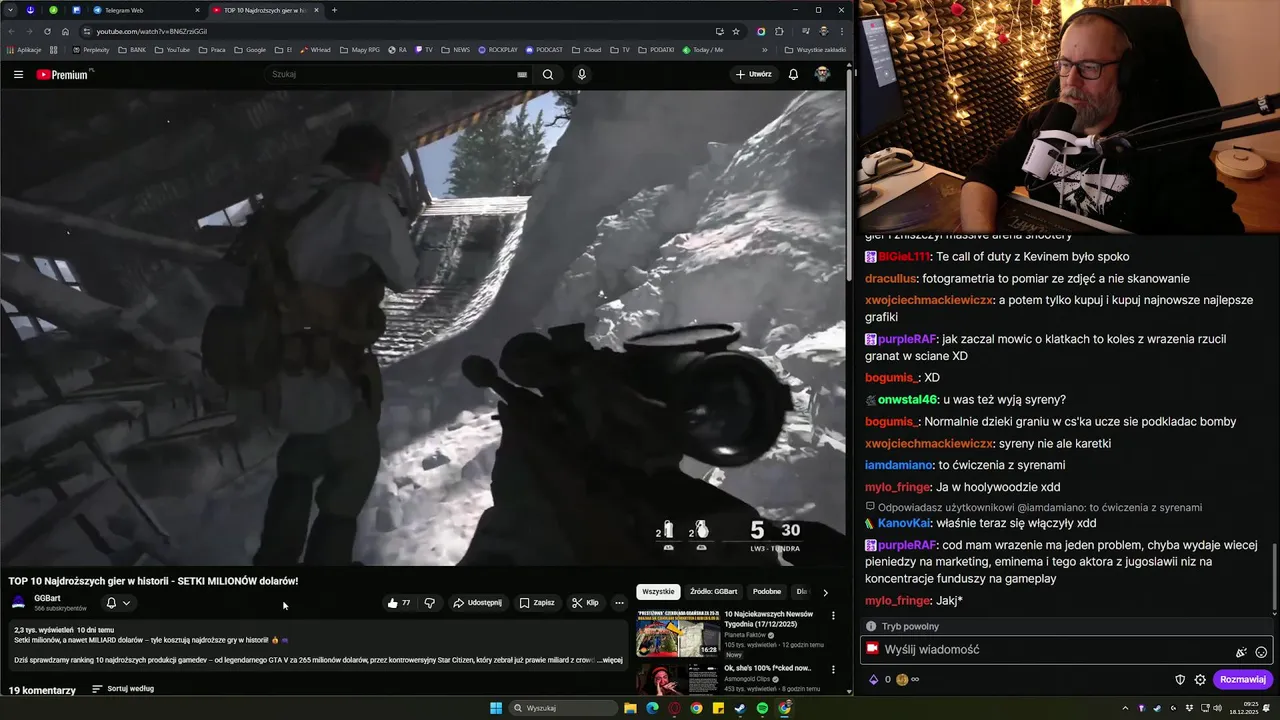Open the Ok, she's 100% f*cked video thumbnail
The width and height of the screenshot is (1280, 720).
pos(678,679)
